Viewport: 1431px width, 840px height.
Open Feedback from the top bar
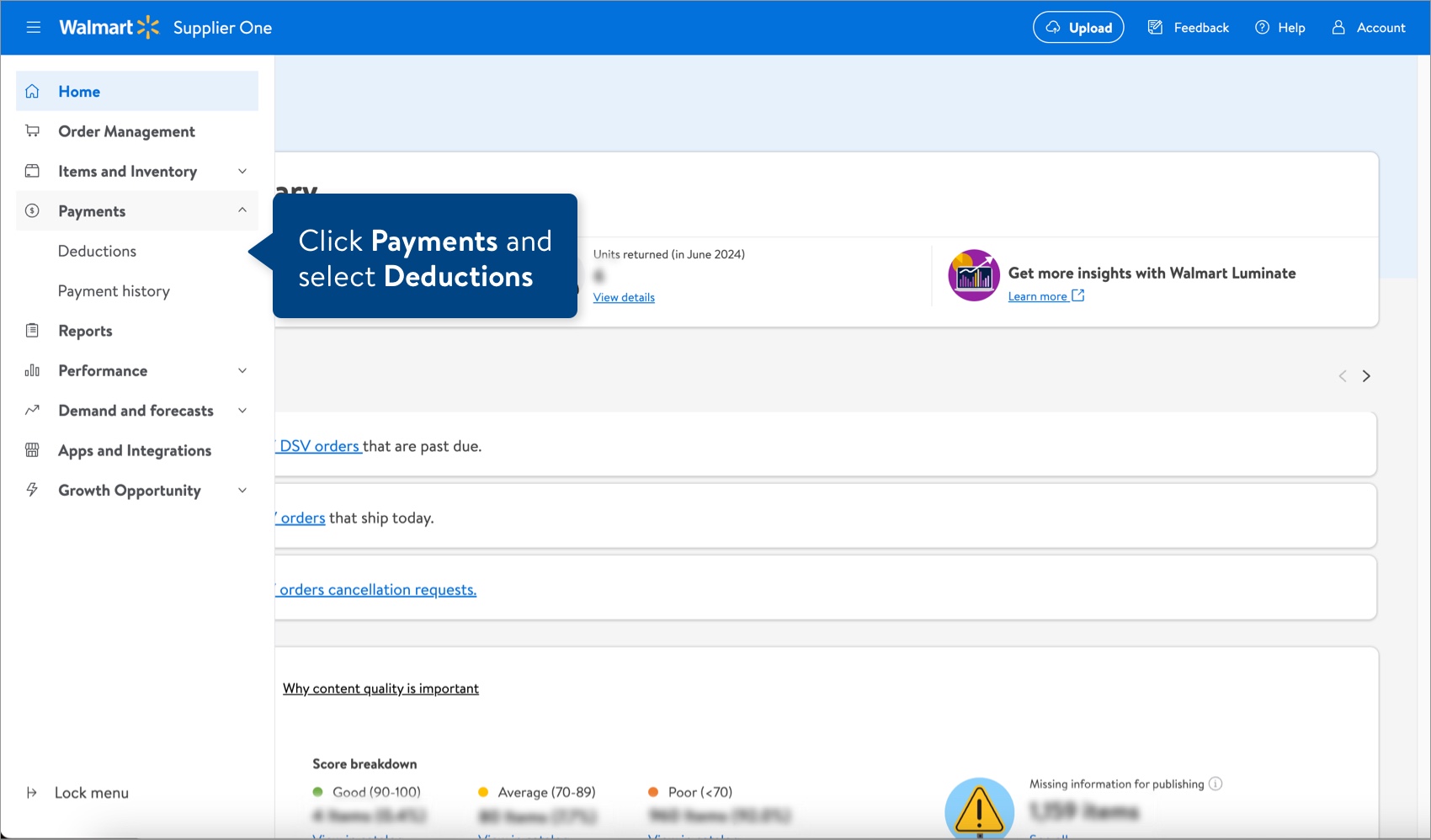click(1188, 27)
